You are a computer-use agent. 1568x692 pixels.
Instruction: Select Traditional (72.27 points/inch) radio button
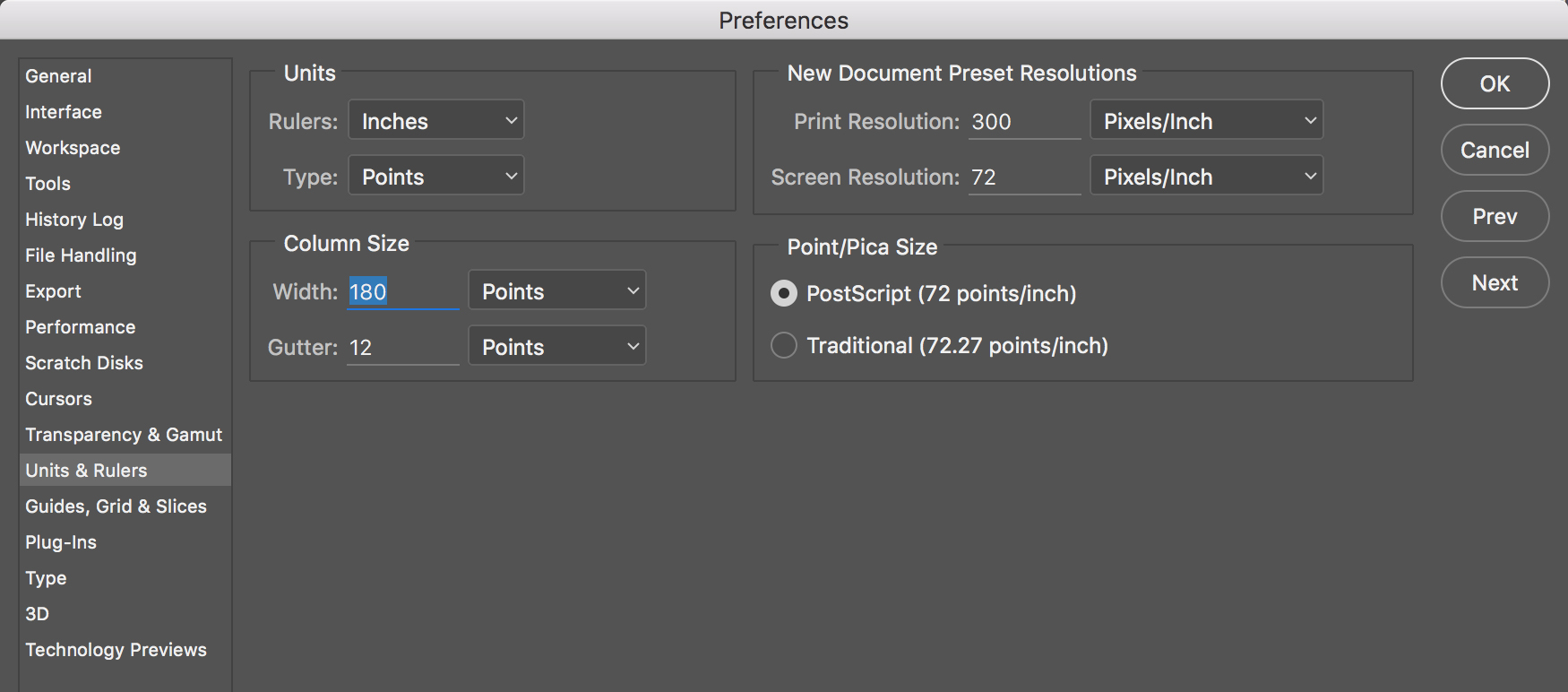tap(784, 345)
